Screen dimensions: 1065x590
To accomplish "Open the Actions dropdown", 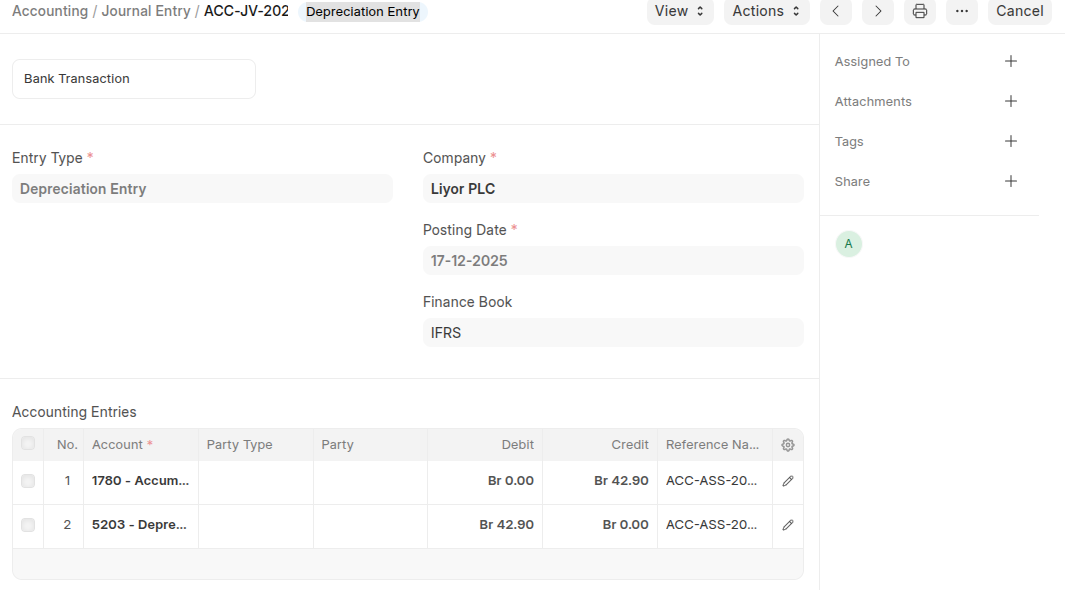I will pos(766,11).
